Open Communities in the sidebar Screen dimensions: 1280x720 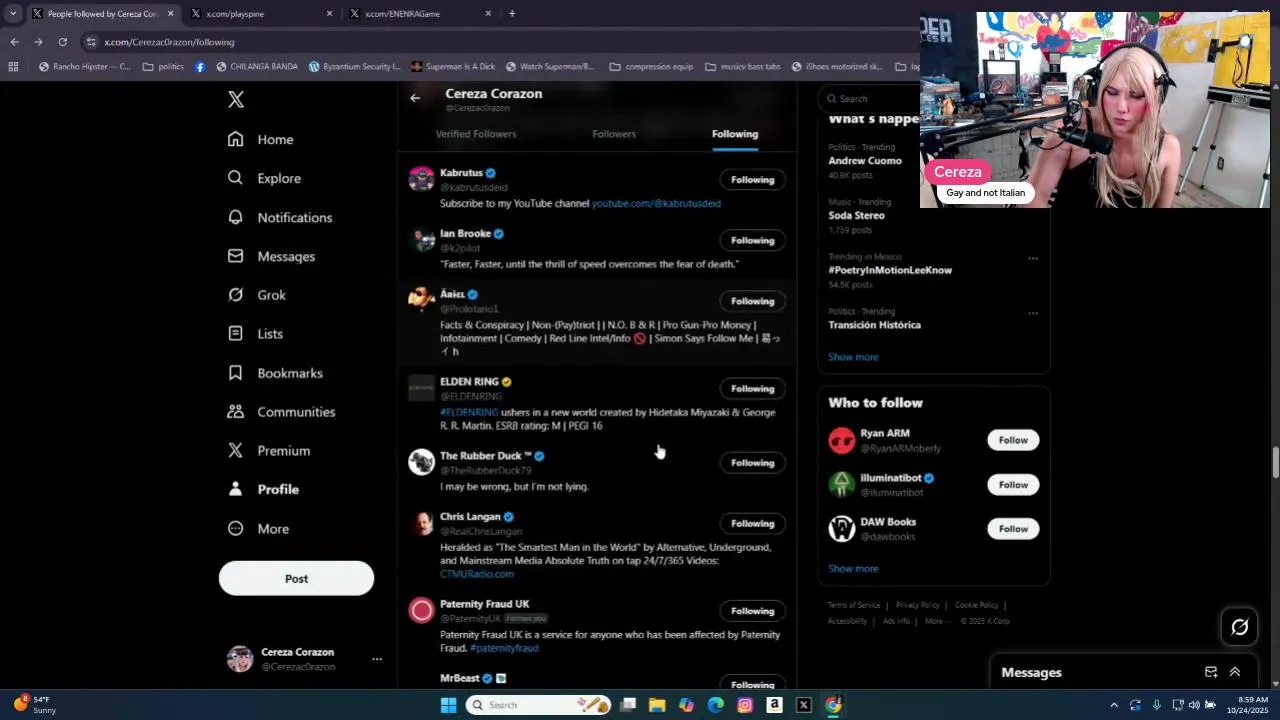click(x=281, y=412)
